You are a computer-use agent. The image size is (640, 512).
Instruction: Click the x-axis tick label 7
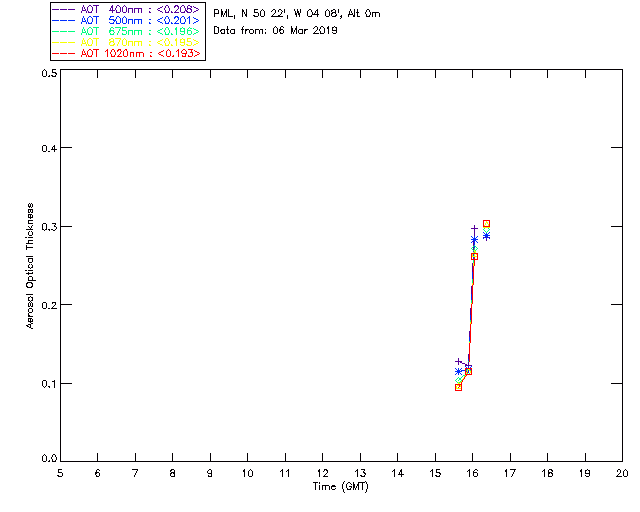pyautogui.click(x=135, y=473)
